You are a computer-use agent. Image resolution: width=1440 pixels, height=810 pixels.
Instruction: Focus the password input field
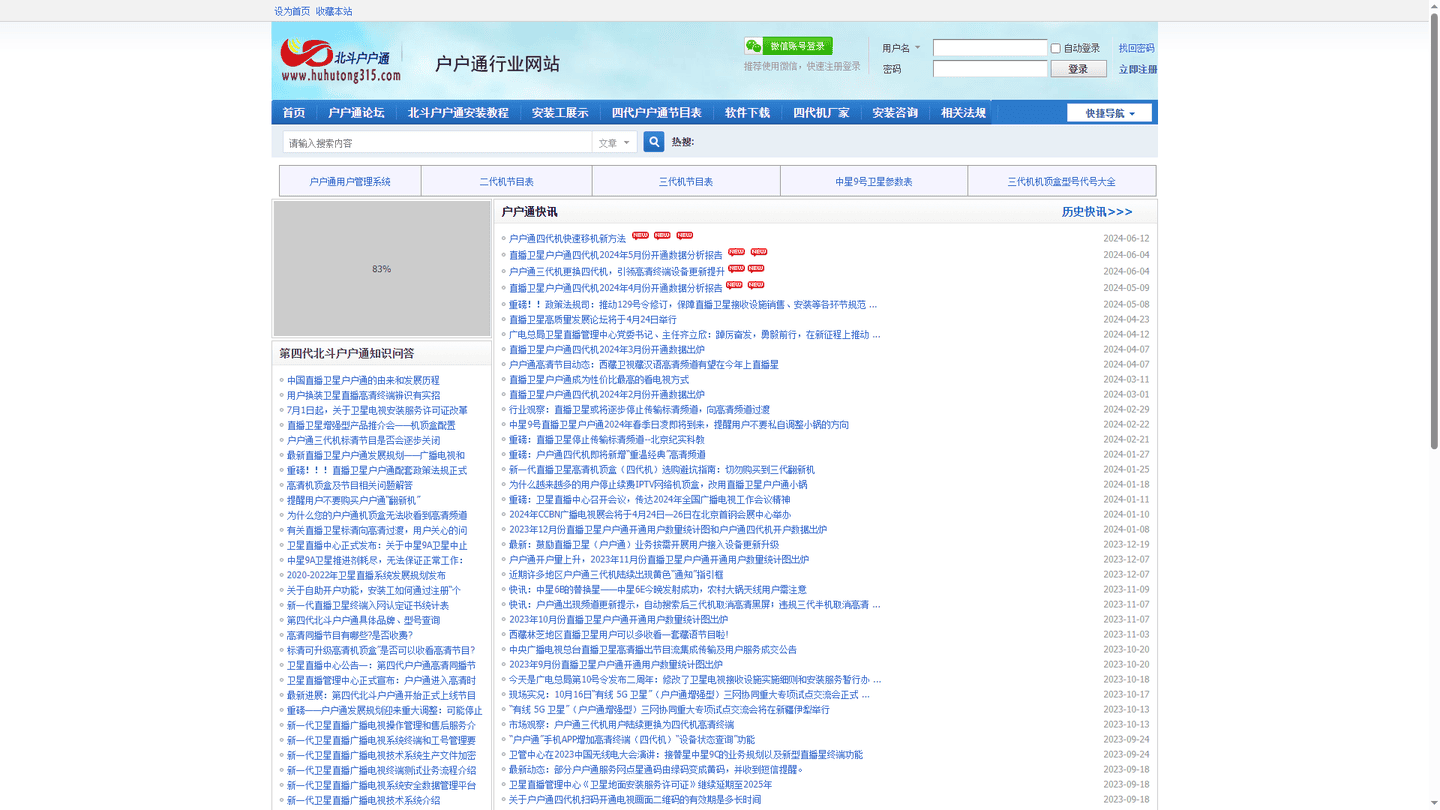coord(990,69)
